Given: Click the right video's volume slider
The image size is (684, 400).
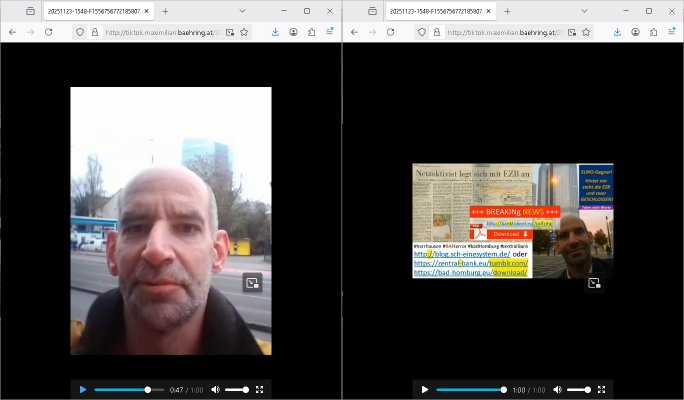Looking at the screenshot, I should tap(579, 389).
